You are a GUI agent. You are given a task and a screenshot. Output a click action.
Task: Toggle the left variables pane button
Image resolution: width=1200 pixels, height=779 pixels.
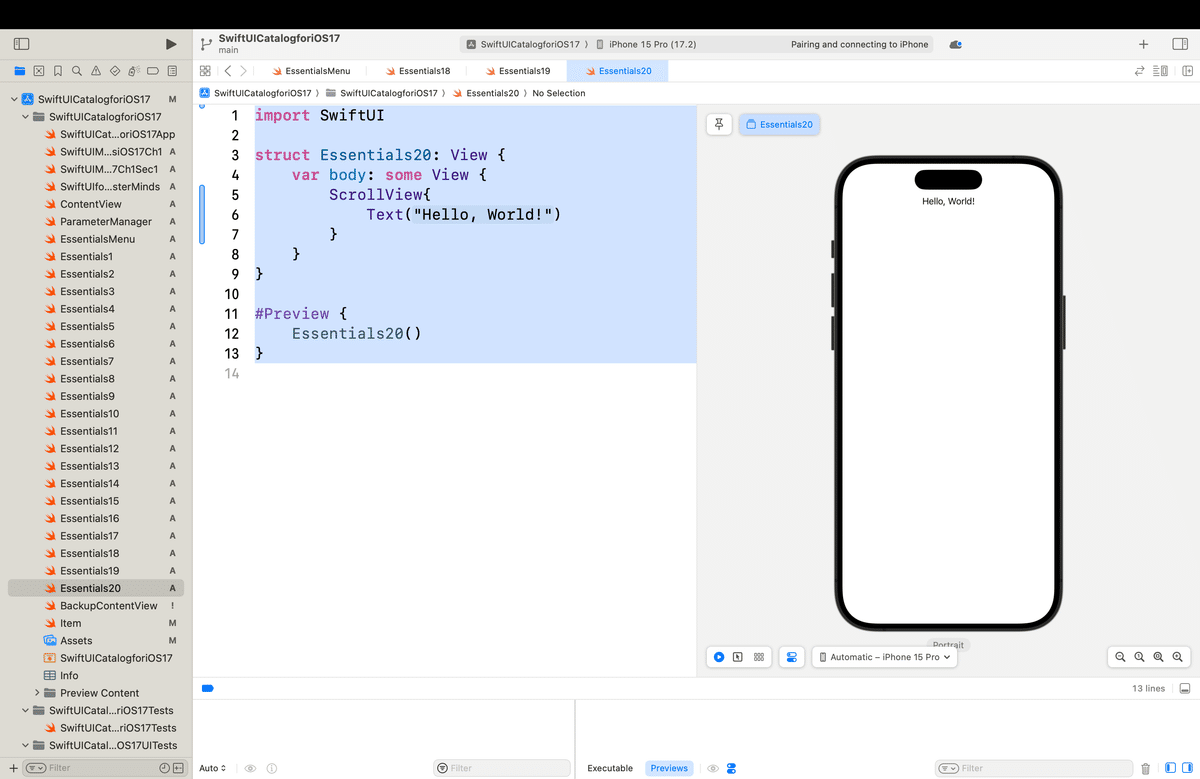click(1170, 768)
